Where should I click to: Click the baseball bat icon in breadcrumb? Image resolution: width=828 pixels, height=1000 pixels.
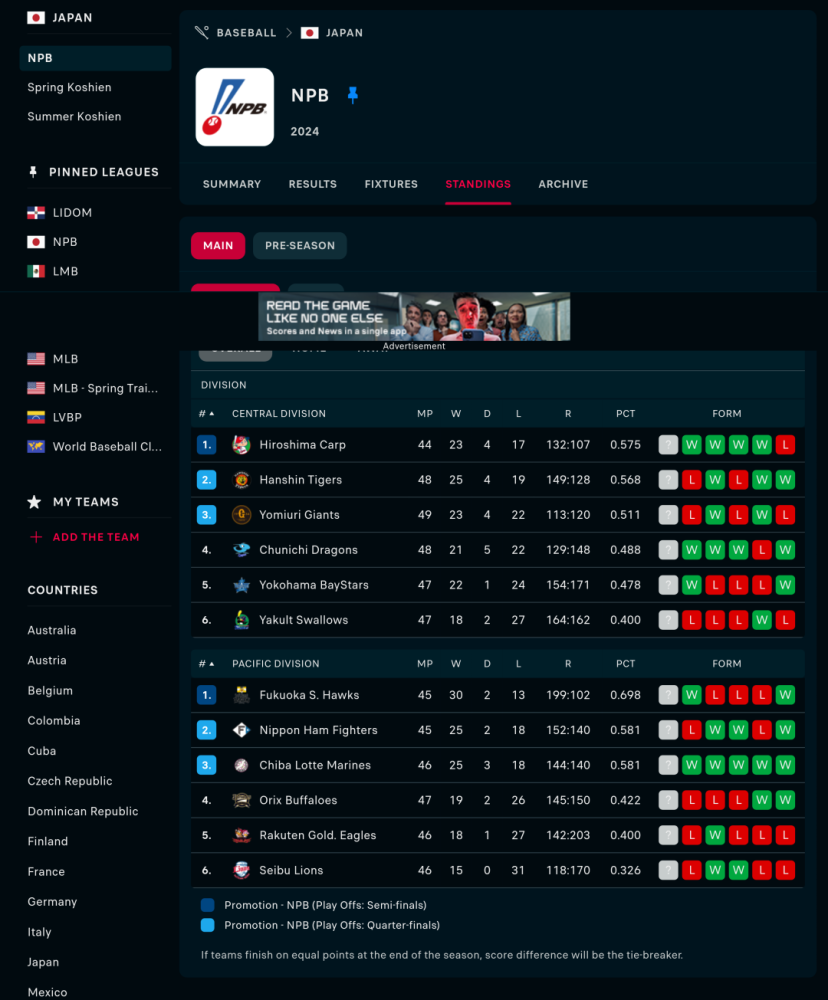(x=202, y=33)
